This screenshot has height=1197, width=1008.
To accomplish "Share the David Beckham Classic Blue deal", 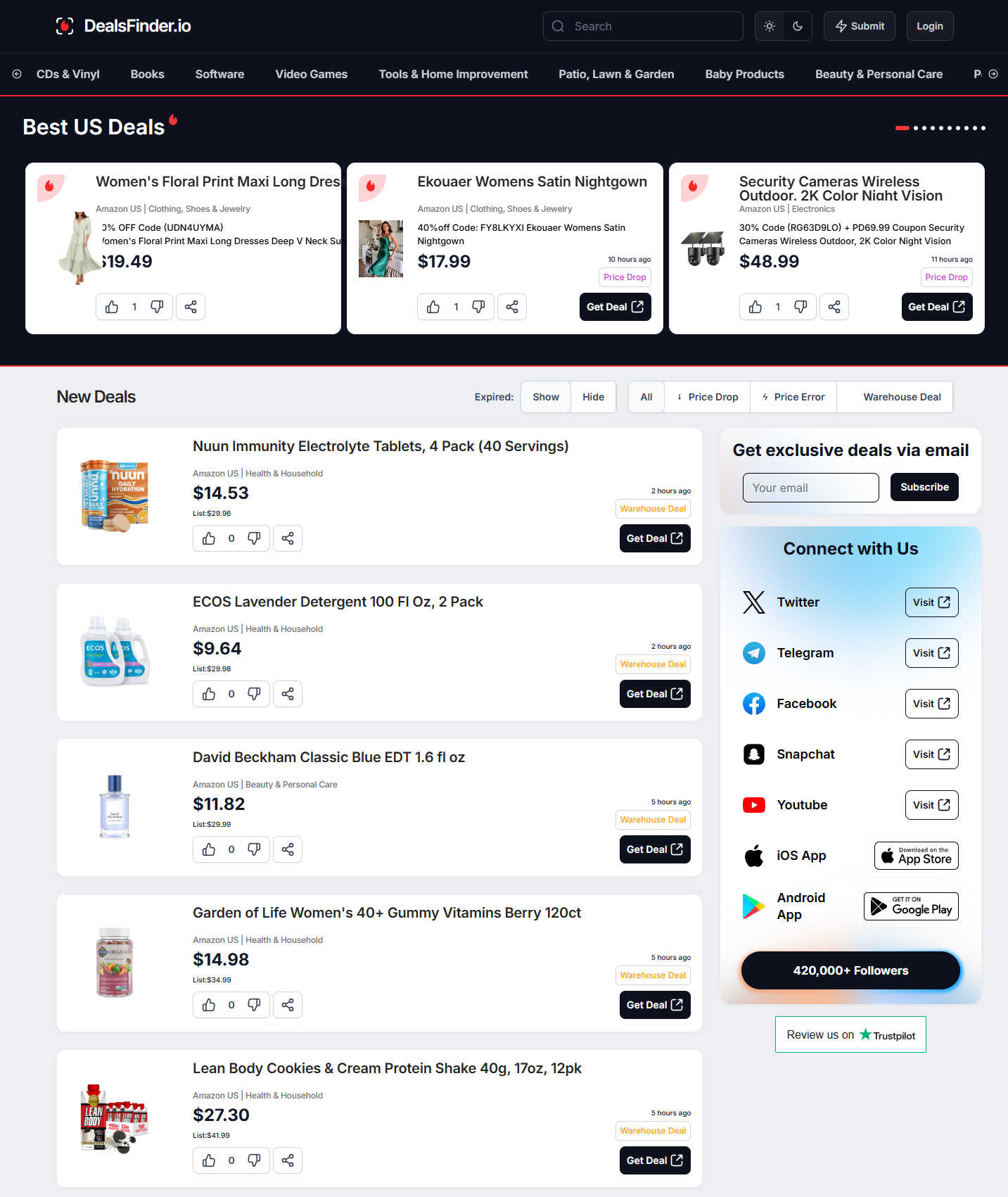I will tap(288, 849).
